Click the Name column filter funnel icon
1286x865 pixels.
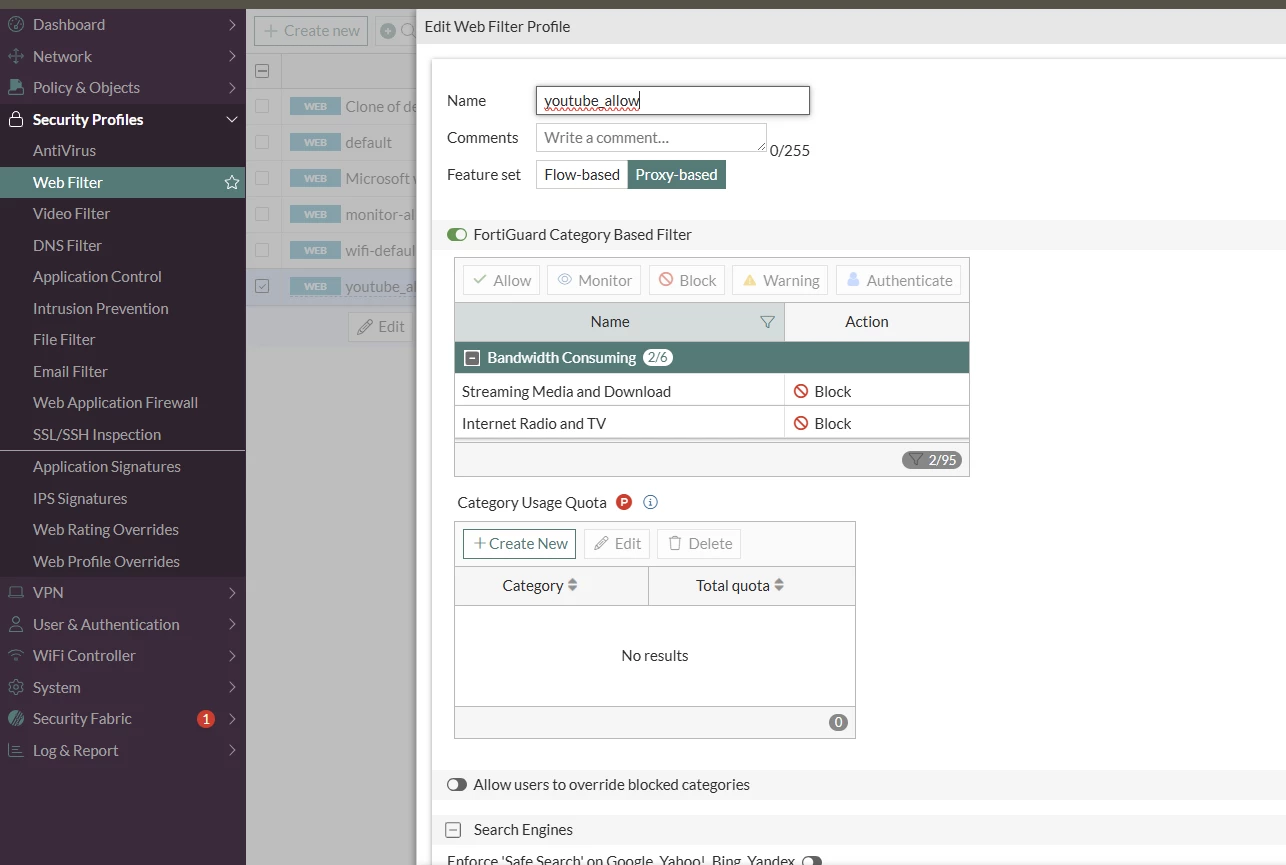pyautogui.click(x=767, y=321)
